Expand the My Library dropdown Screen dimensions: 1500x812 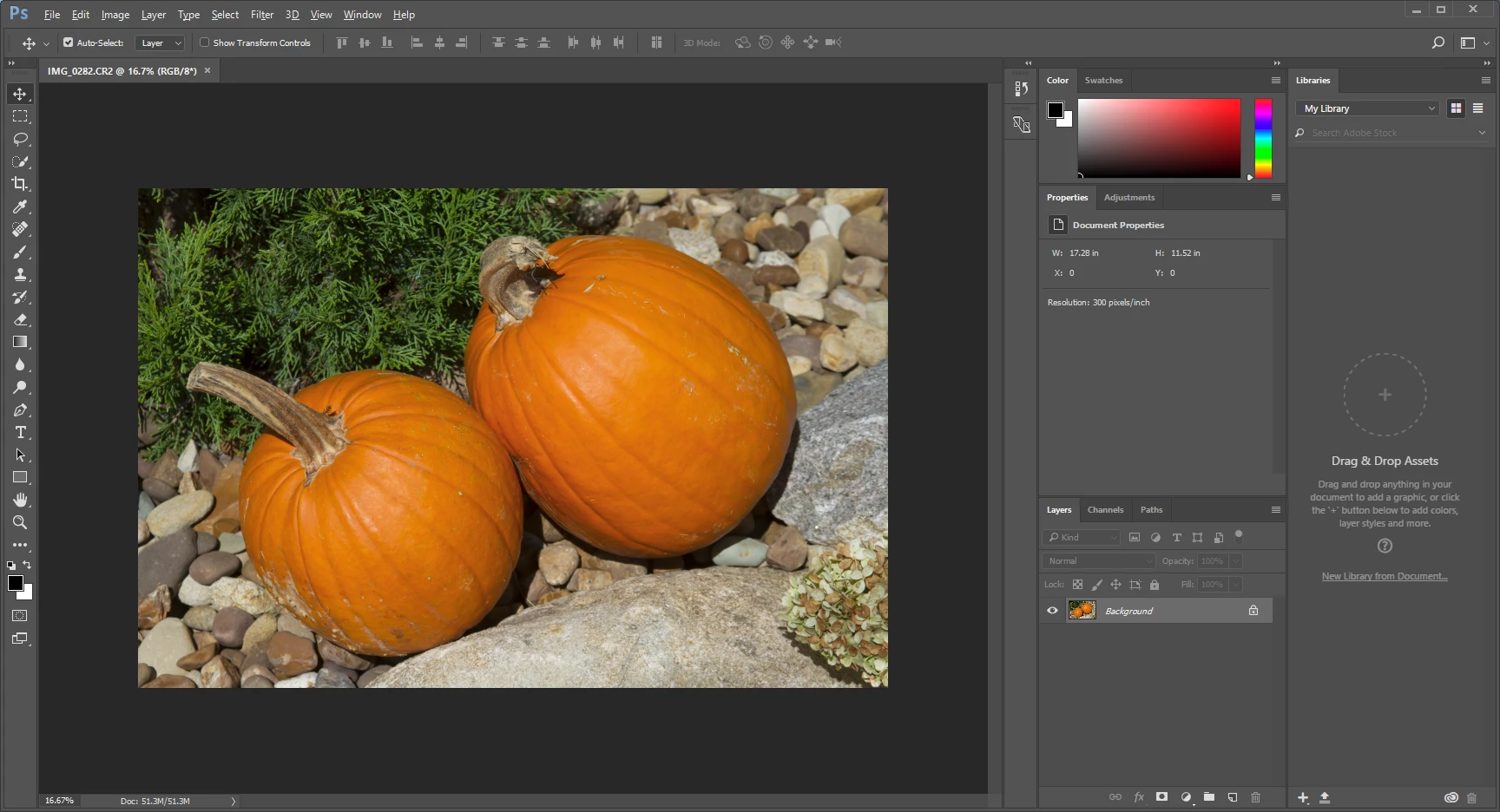pos(1367,108)
